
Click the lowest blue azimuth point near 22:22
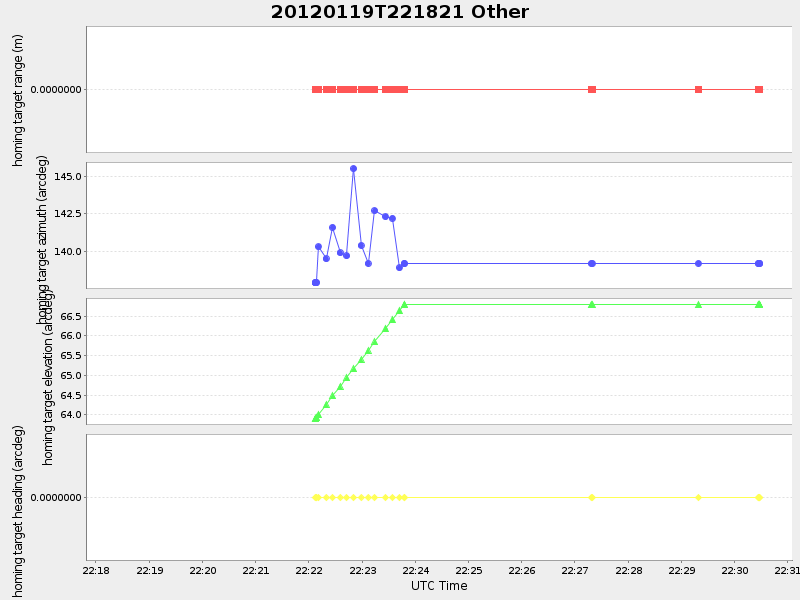point(315,283)
